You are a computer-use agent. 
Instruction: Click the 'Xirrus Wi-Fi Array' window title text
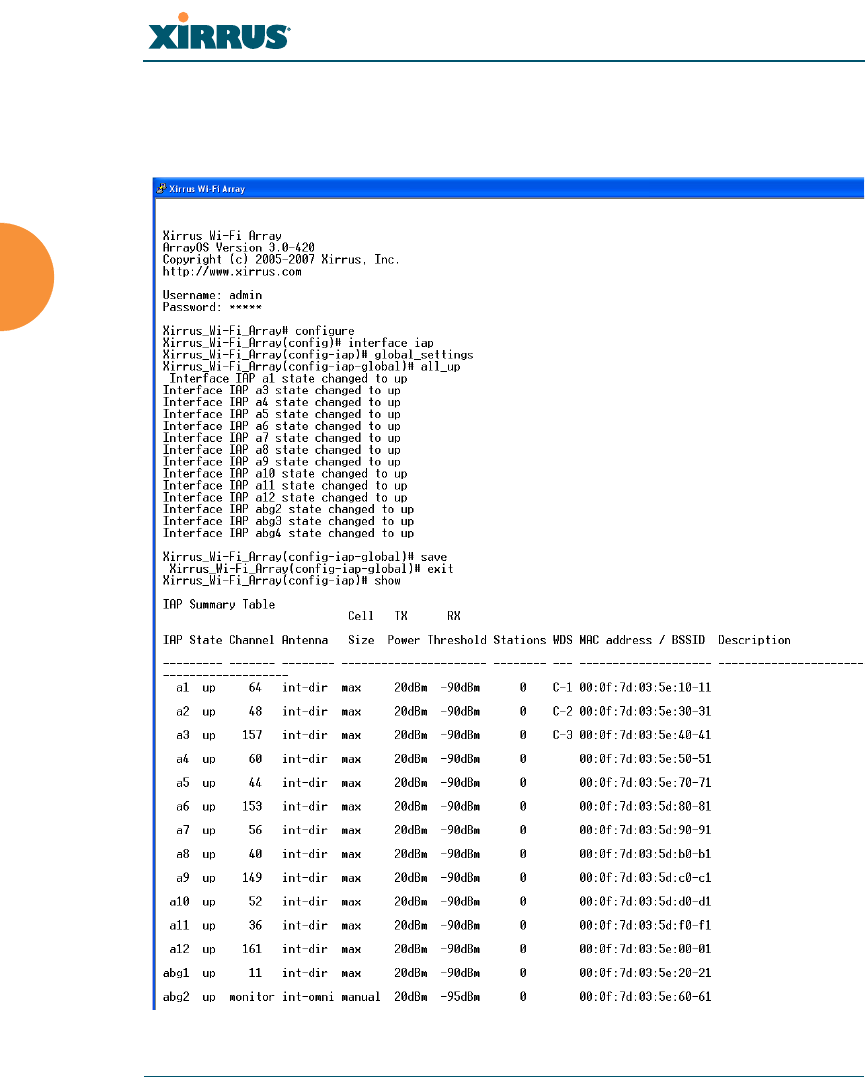tap(207, 189)
